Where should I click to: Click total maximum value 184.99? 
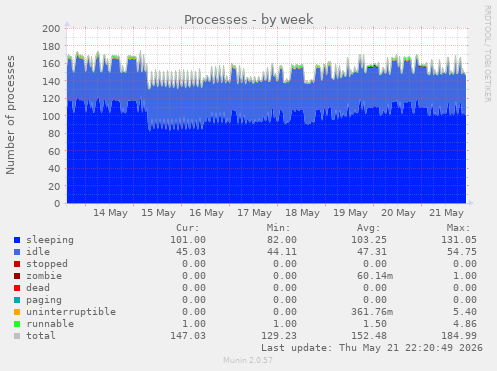(x=459, y=336)
